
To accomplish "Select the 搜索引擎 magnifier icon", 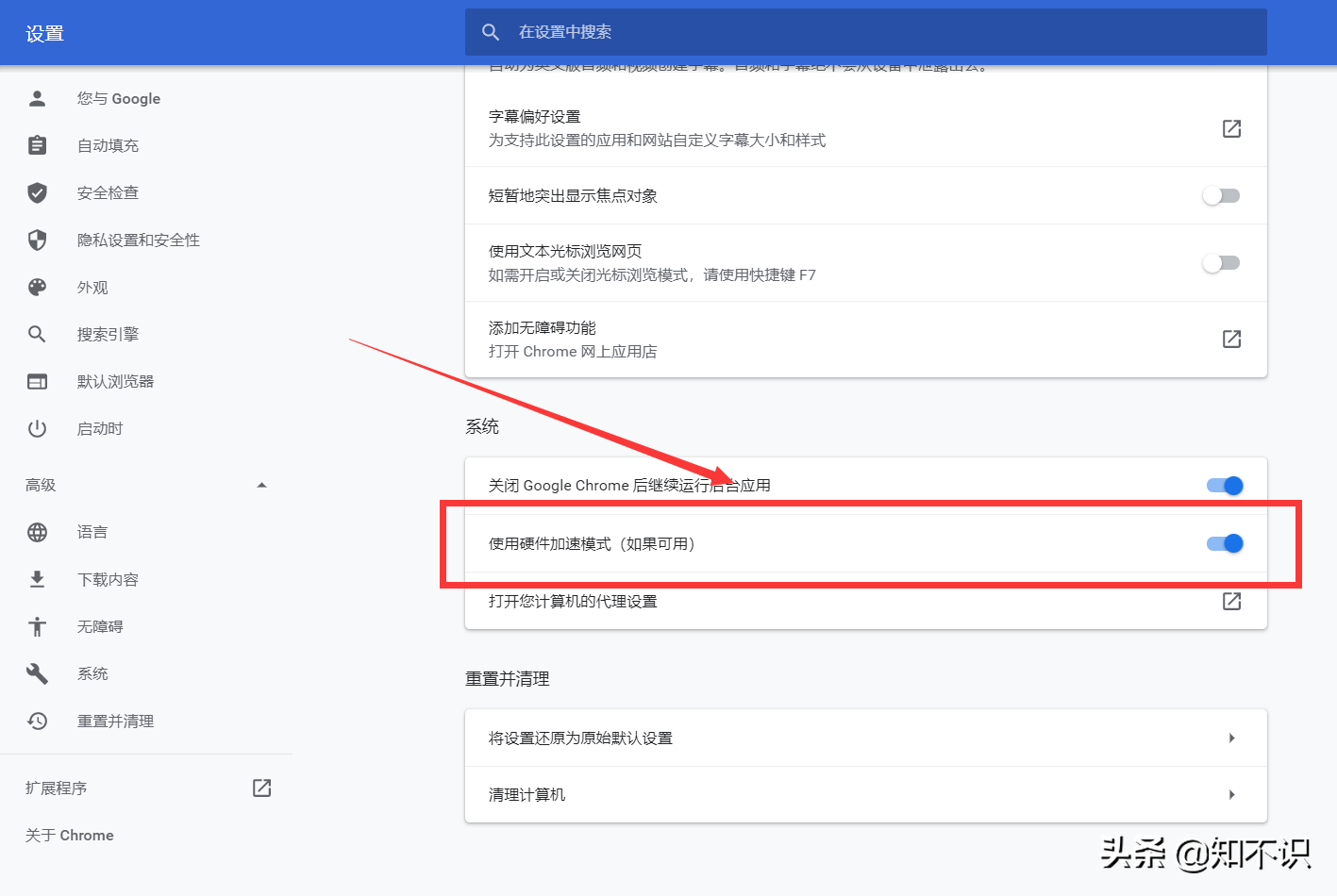I will tap(37, 334).
